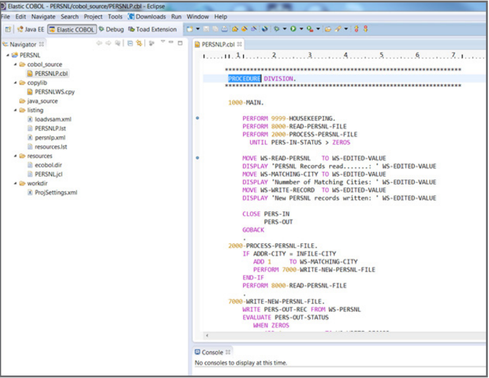
Task: Select the Navigator view tab
Action: pos(23,44)
